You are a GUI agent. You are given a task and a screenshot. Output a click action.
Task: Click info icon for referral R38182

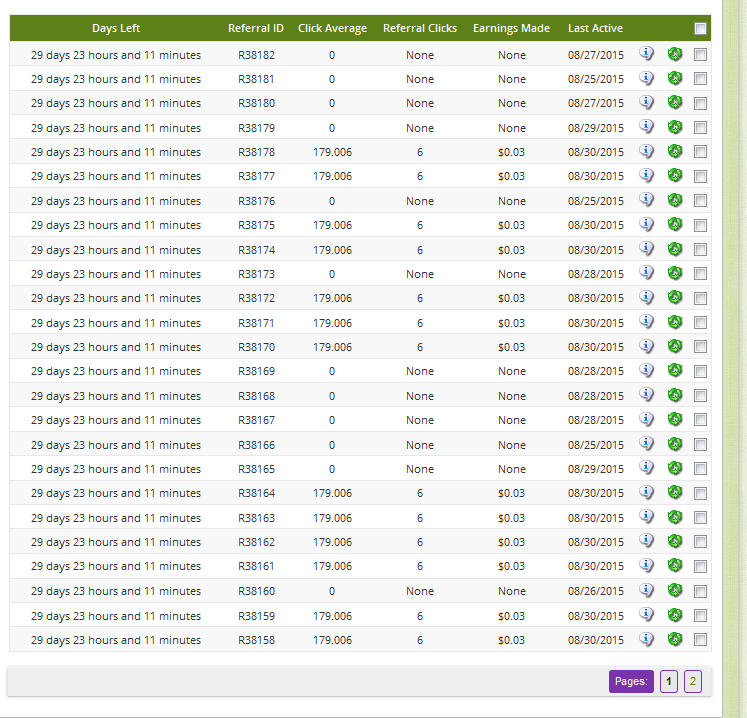click(646, 54)
